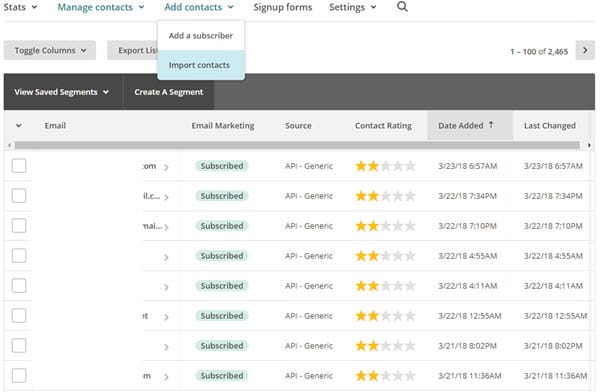Collapse the Add contacts dropdown
Image resolution: width=600 pixels, height=392 pixels.
tap(199, 7)
